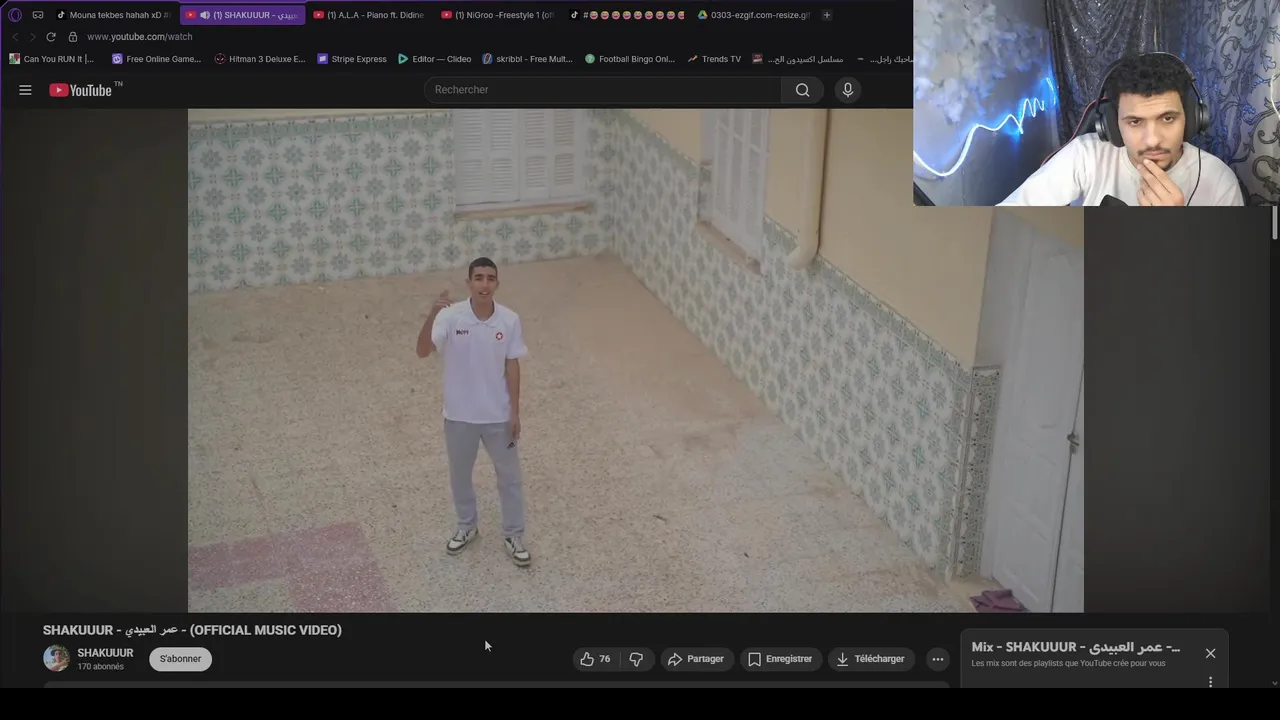Open Free Online Game bookmark

click(x=156, y=59)
